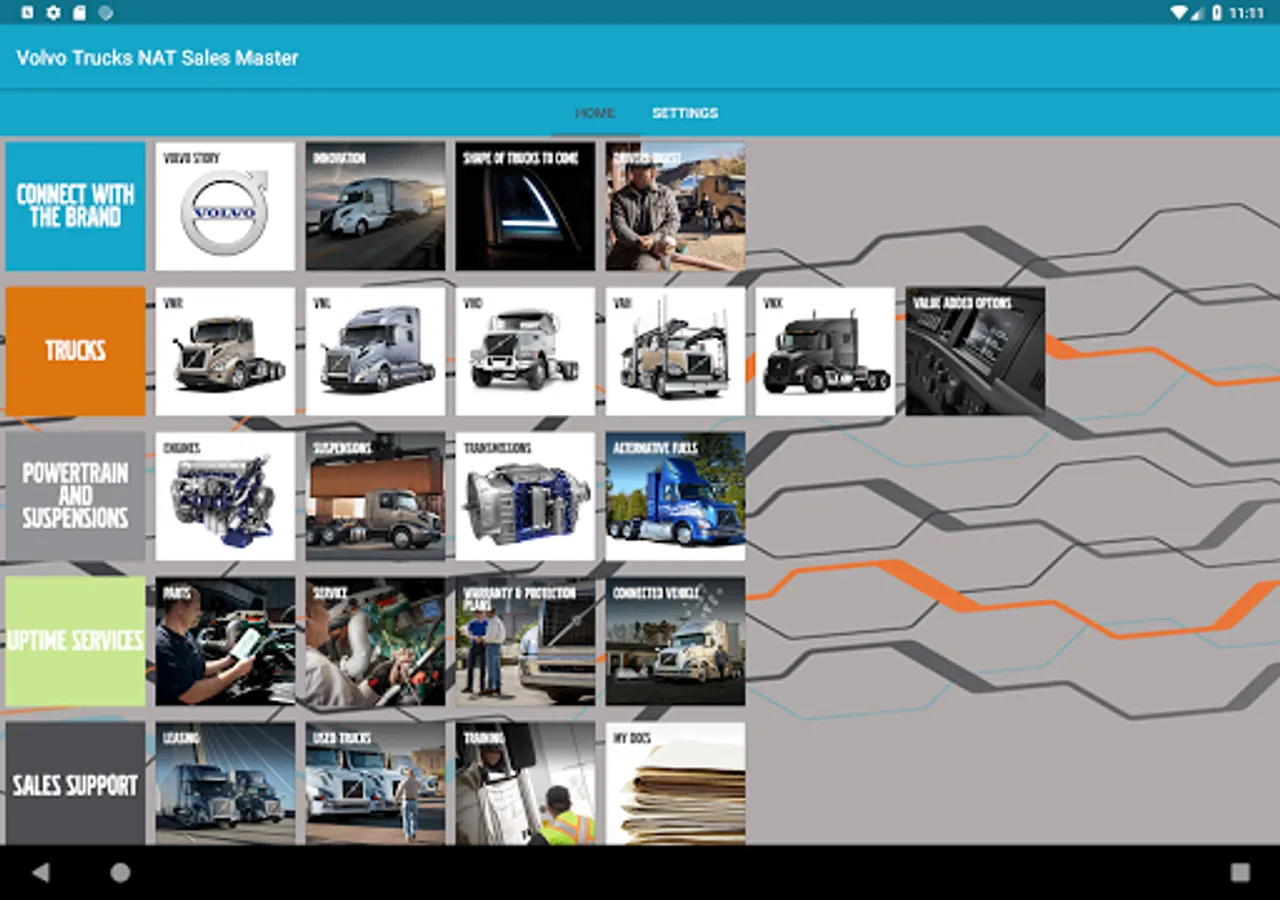Open the Service tile
The image size is (1280, 900).
pos(375,641)
